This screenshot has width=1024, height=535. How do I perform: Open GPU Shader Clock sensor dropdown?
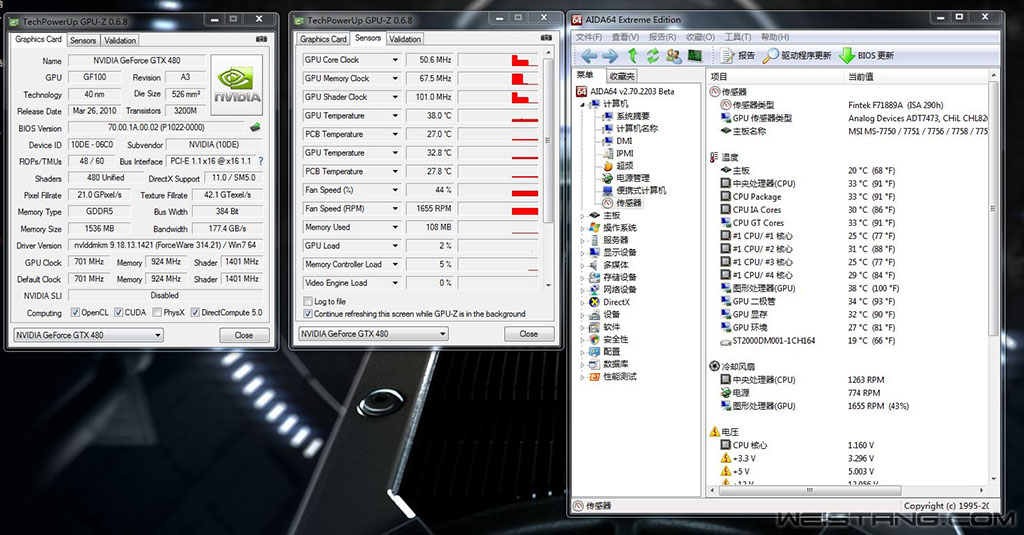pyautogui.click(x=395, y=97)
